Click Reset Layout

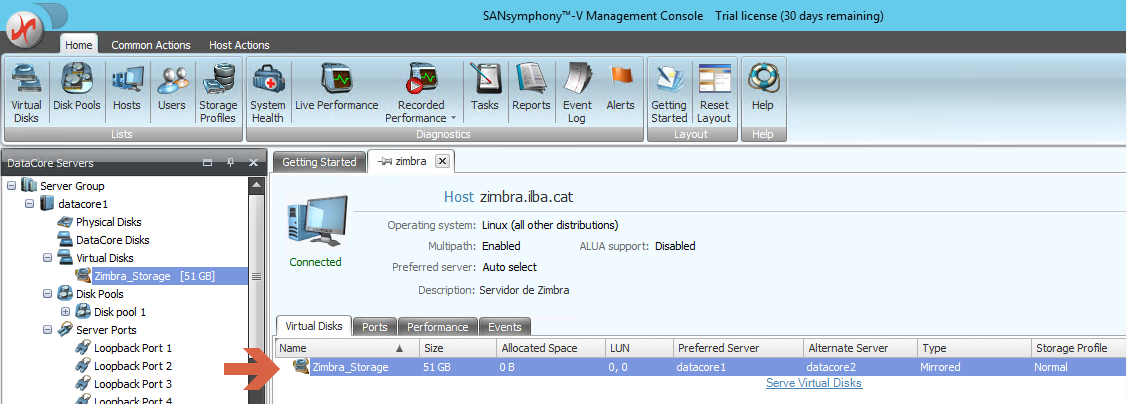click(714, 92)
